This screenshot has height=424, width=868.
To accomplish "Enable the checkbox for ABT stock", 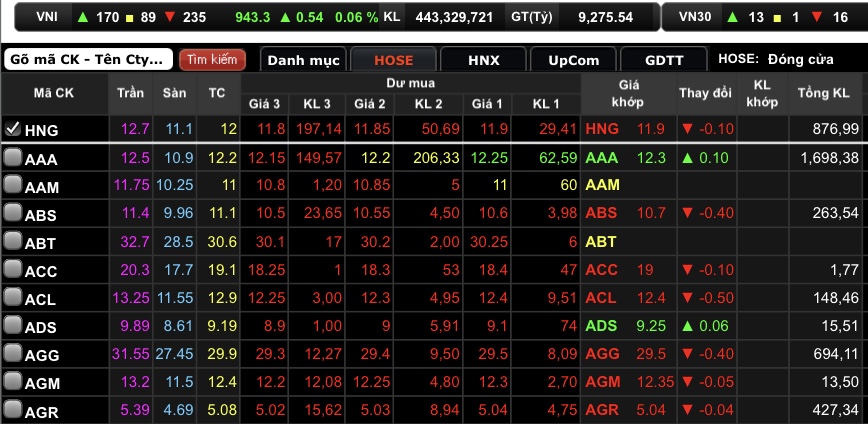I will coord(13,241).
